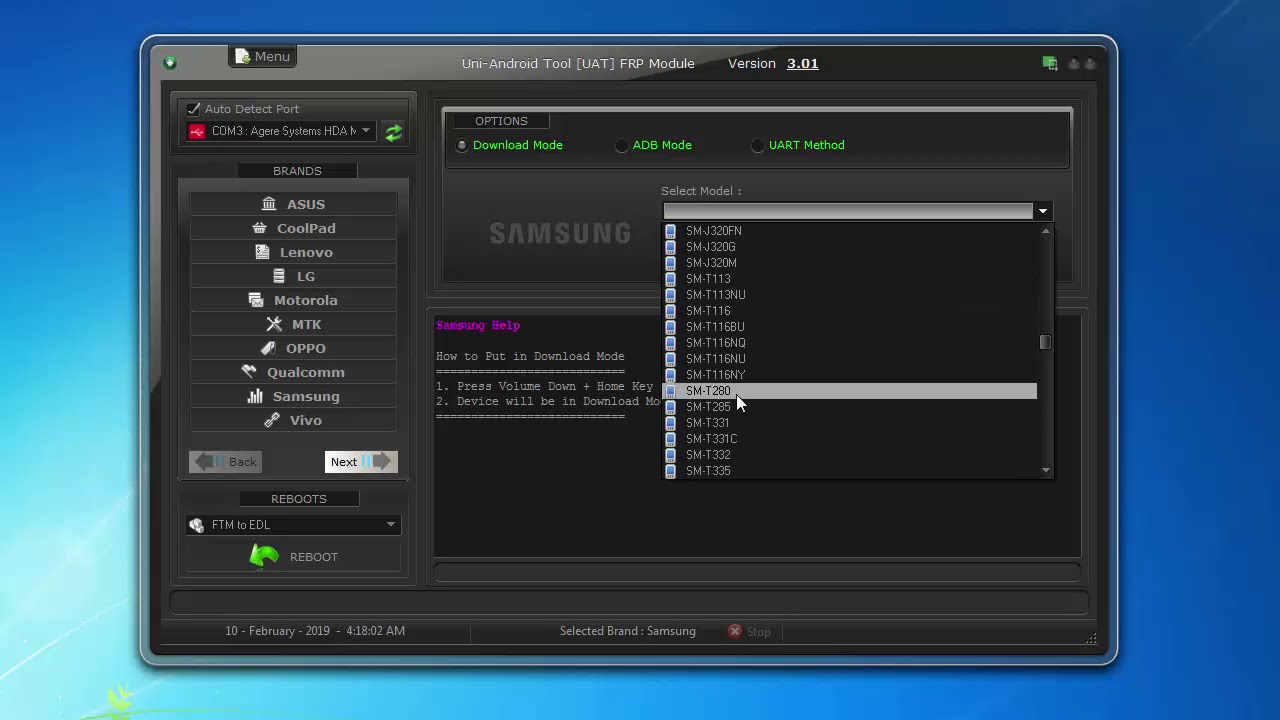This screenshot has height=720, width=1280.
Task: Click model list scroll up arrow
Action: coord(1046,231)
